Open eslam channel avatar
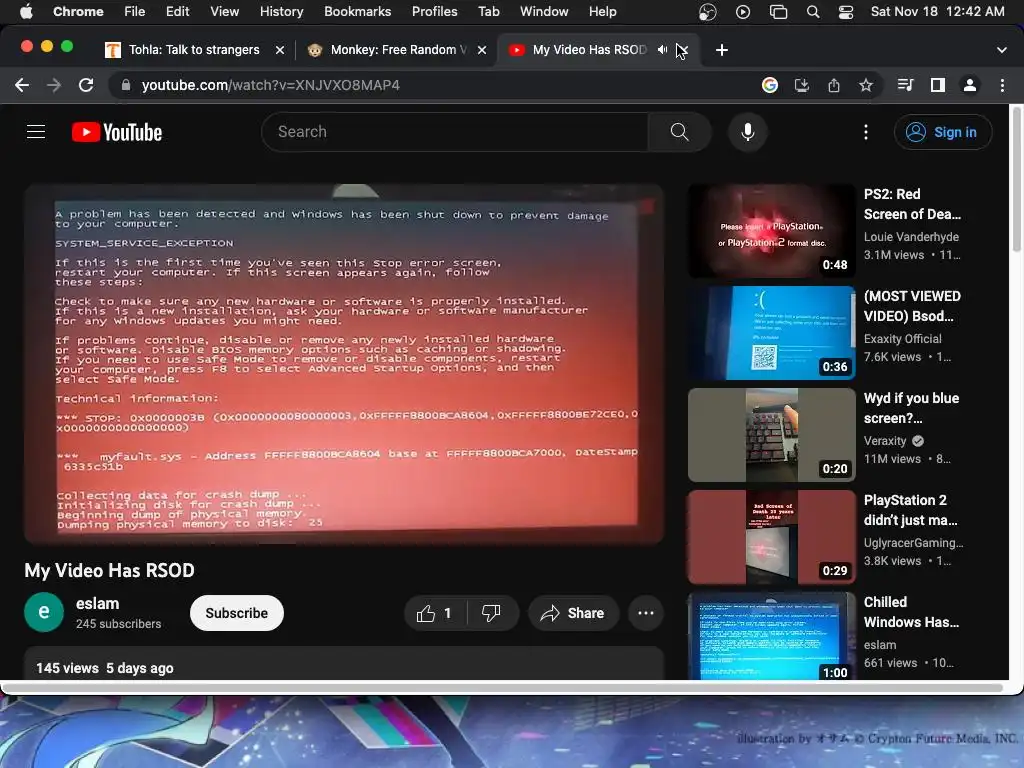The image size is (1024, 768). [x=44, y=612]
